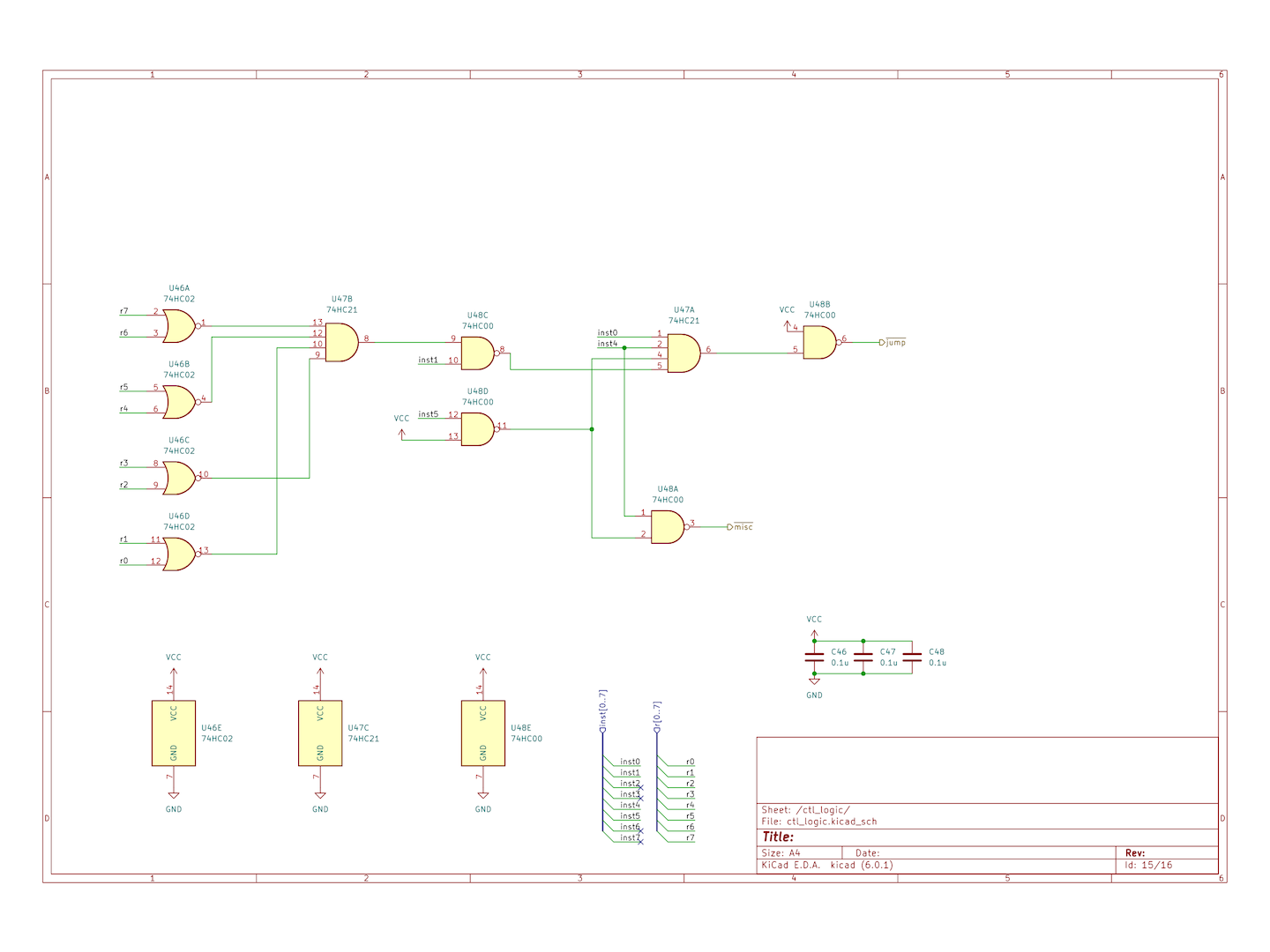Click the GND symbol below the capacitors
1270x952 pixels.
(x=814, y=682)
